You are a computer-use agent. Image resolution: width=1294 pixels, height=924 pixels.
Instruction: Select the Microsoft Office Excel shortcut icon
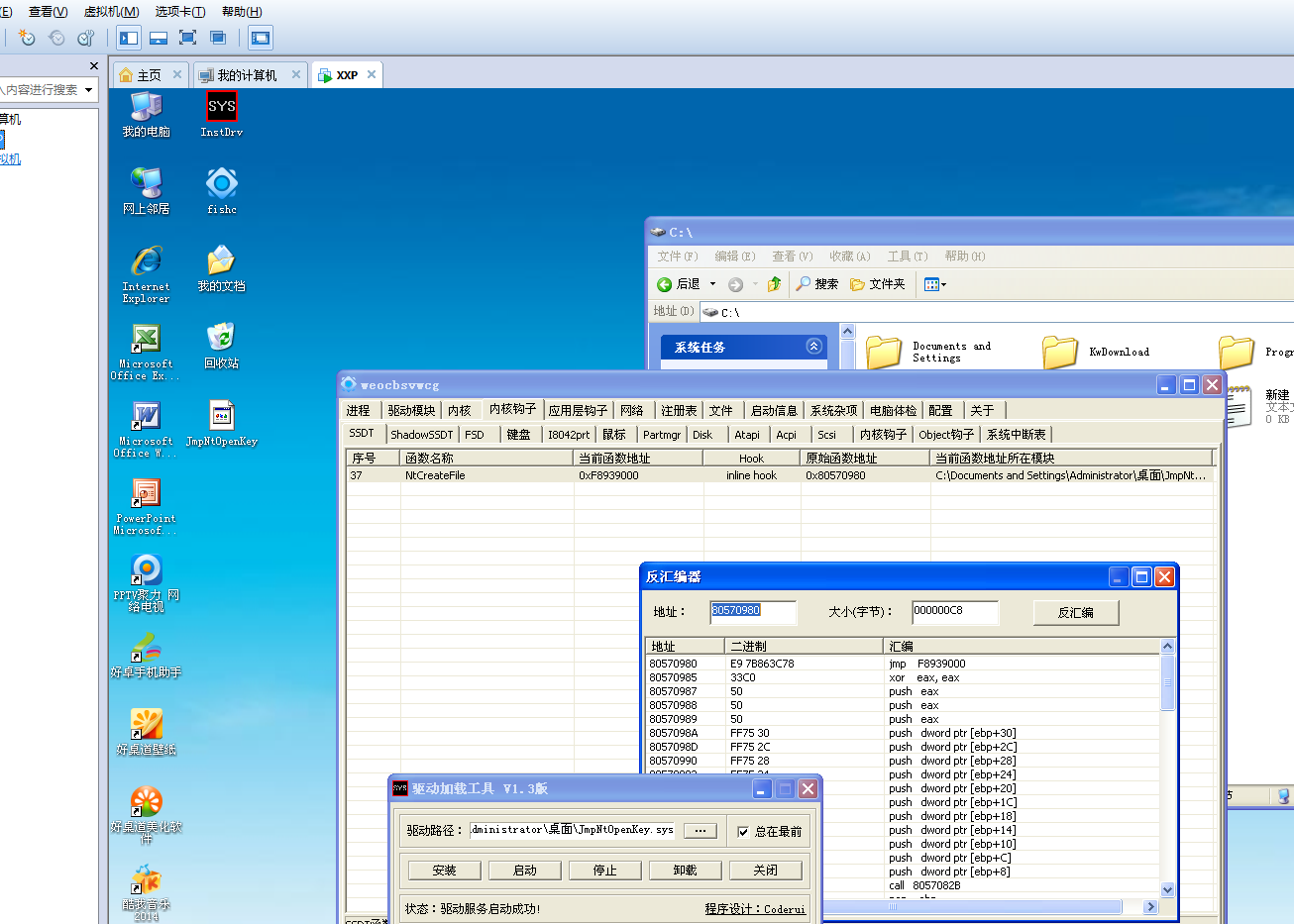pyautogui.click(x=146, y=352)
